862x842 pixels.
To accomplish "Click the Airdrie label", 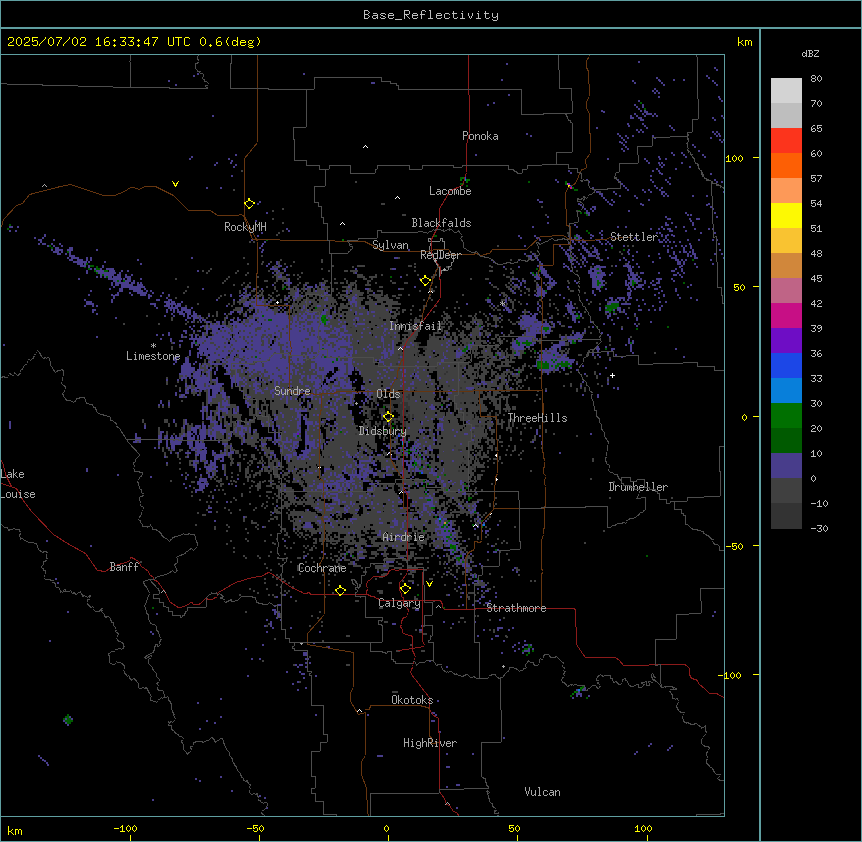I will (403, 537).
